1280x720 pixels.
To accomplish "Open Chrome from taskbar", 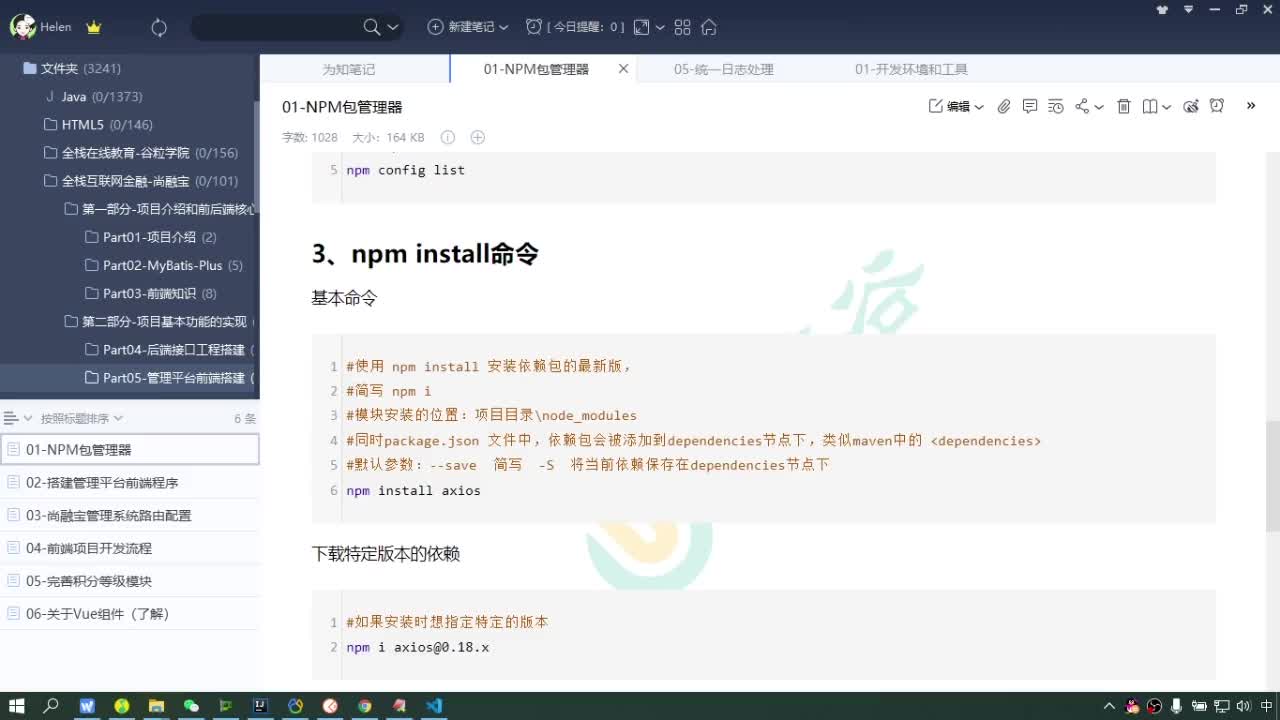I will tap(365, 706).
